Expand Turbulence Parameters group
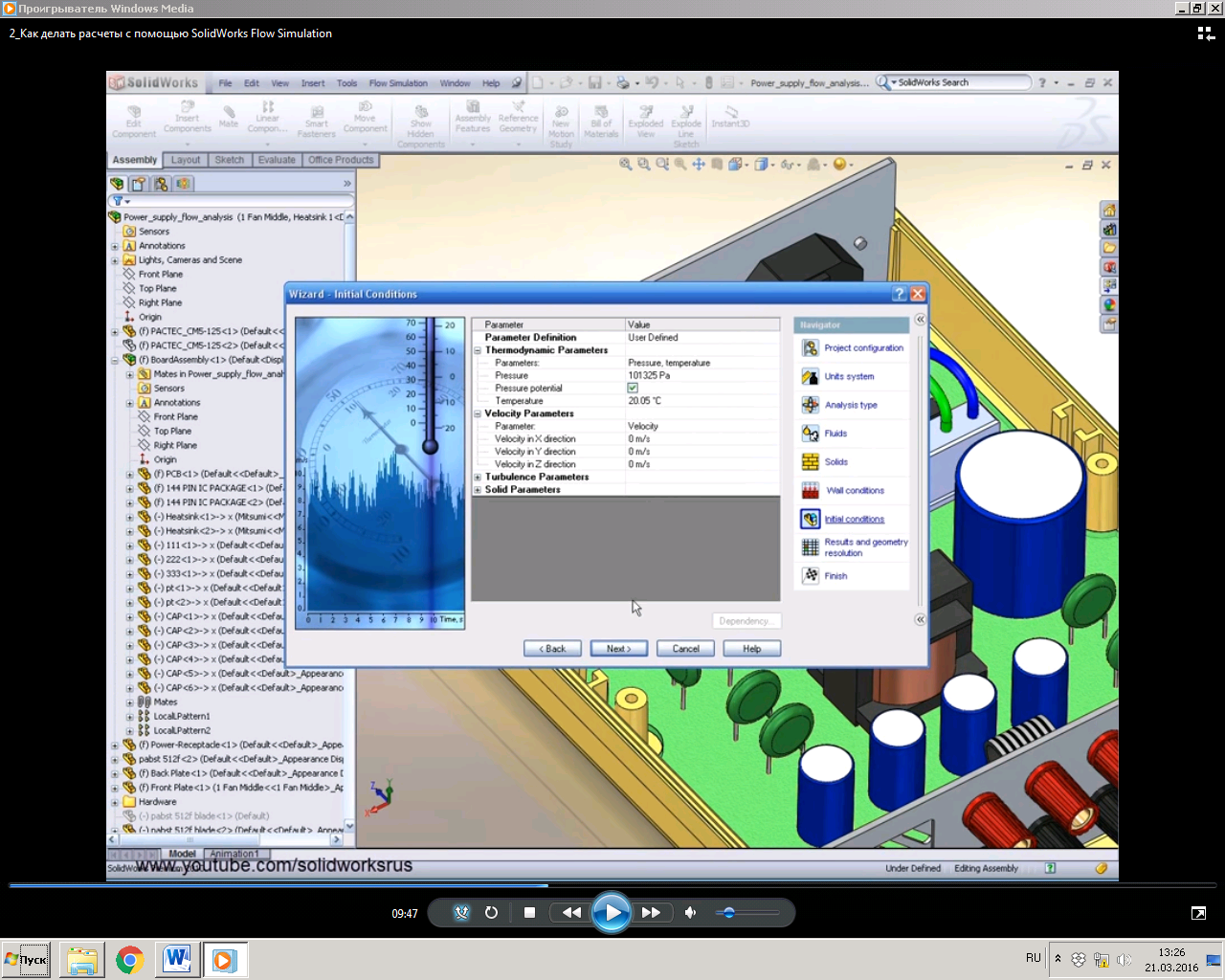 pyautogui.click(x=478, y=477)
